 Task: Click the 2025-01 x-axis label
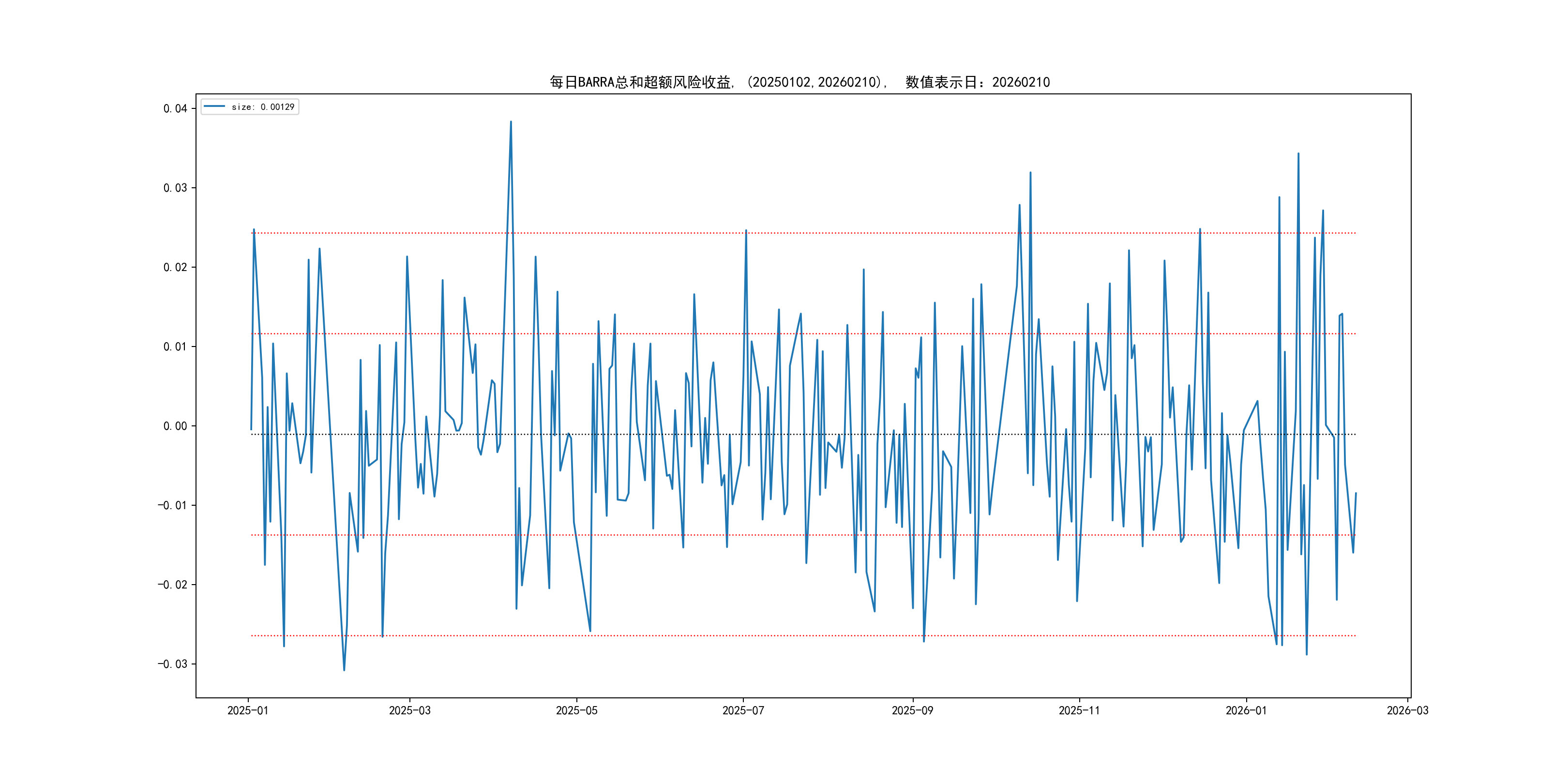(x=248, y=710)
